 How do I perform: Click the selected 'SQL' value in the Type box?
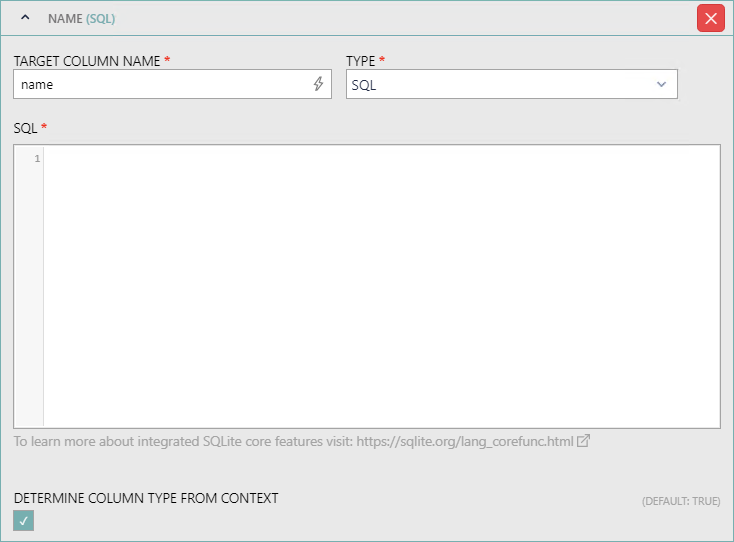coord(364,85)
